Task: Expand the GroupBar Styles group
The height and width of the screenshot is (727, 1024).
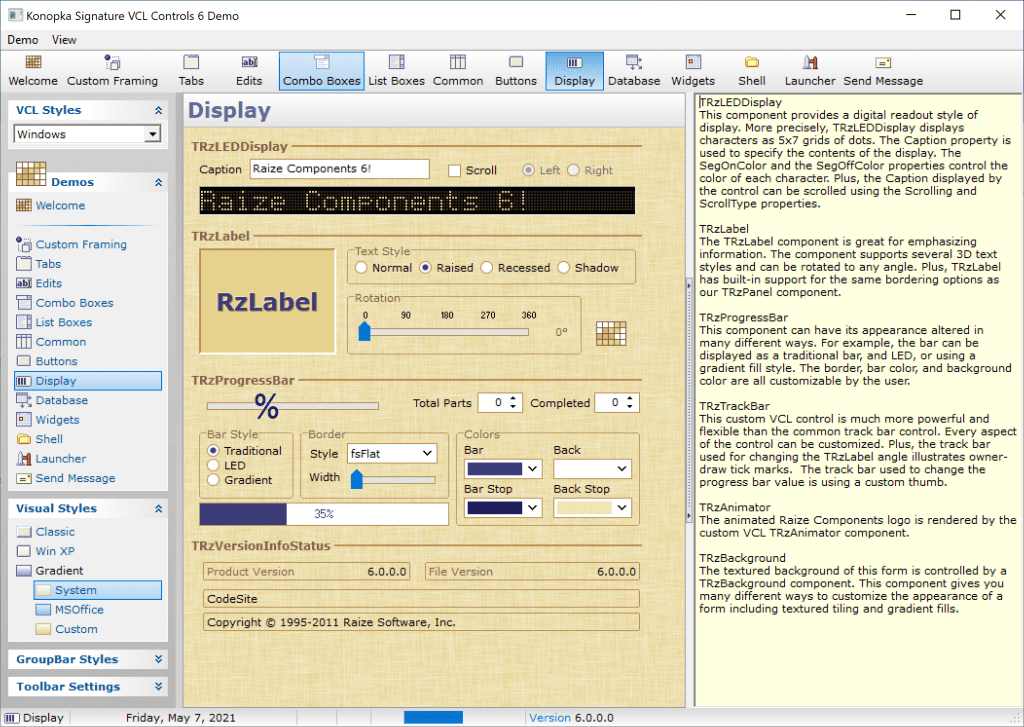Action: click(x=158, y=659)
